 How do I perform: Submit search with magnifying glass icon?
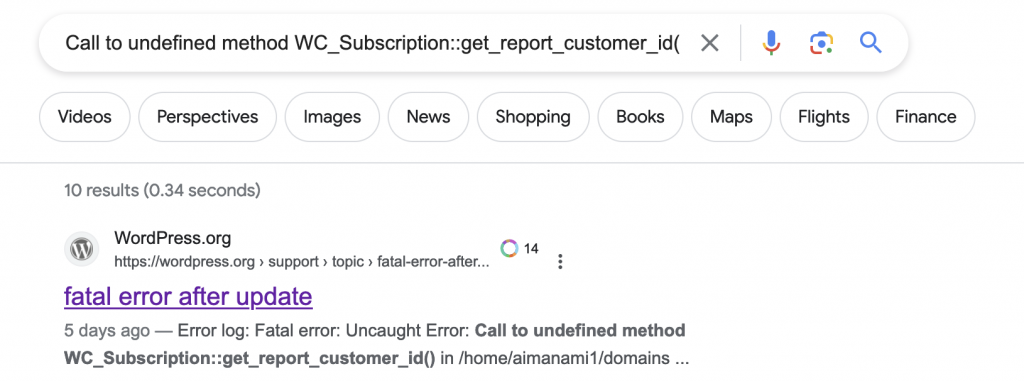tap(871, 43)
